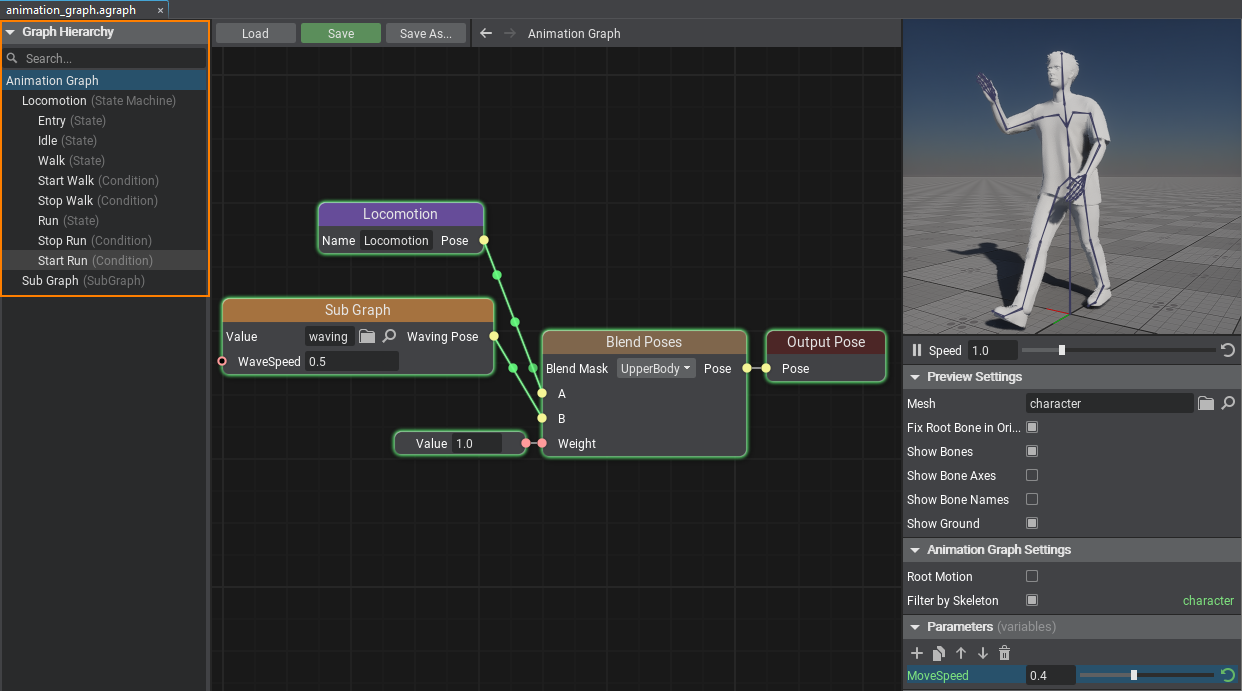Enable Show Bone Axes
Screen dimensions: 1242x691
tap(1032, 475)
